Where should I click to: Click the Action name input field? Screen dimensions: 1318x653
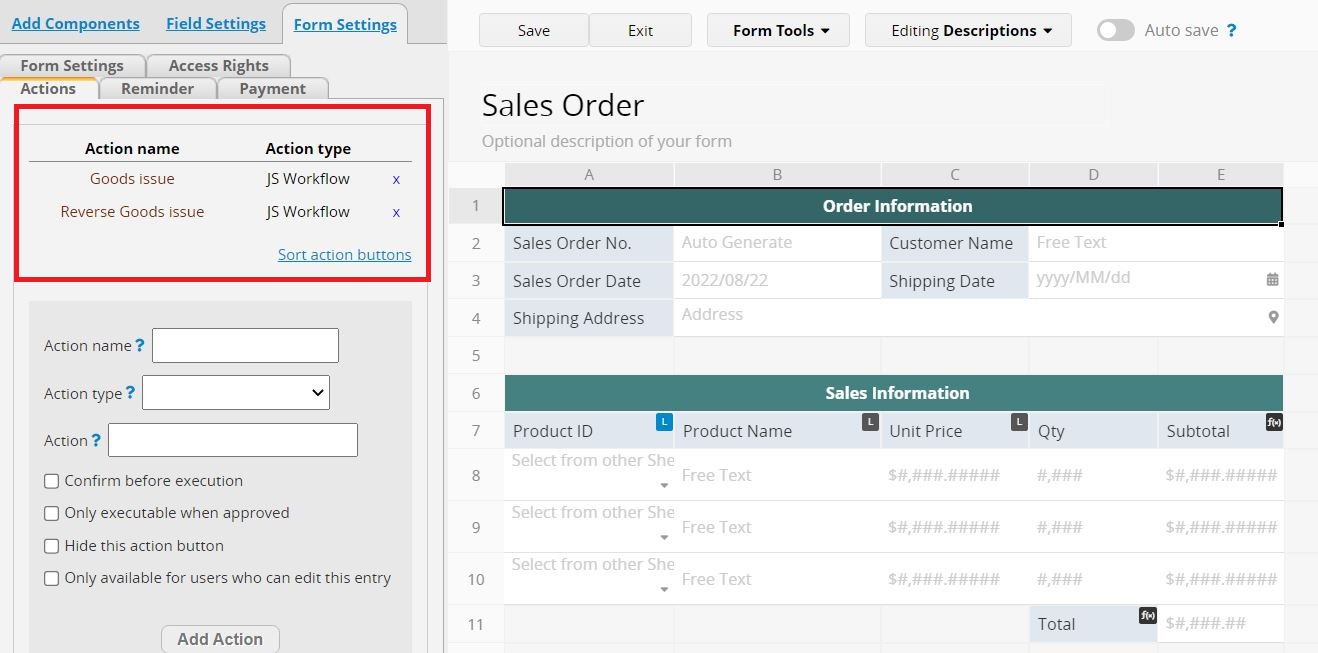click(x=245, y=345)
